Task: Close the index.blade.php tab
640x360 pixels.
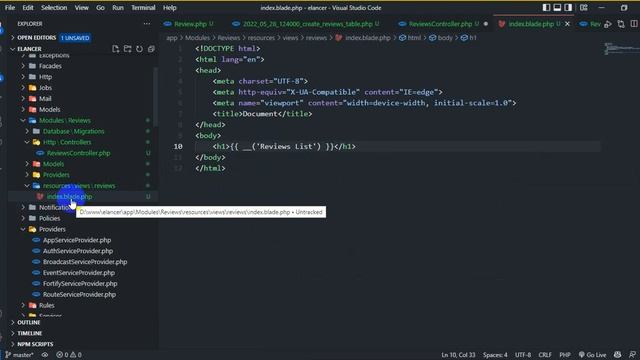Action: (567, 24)
